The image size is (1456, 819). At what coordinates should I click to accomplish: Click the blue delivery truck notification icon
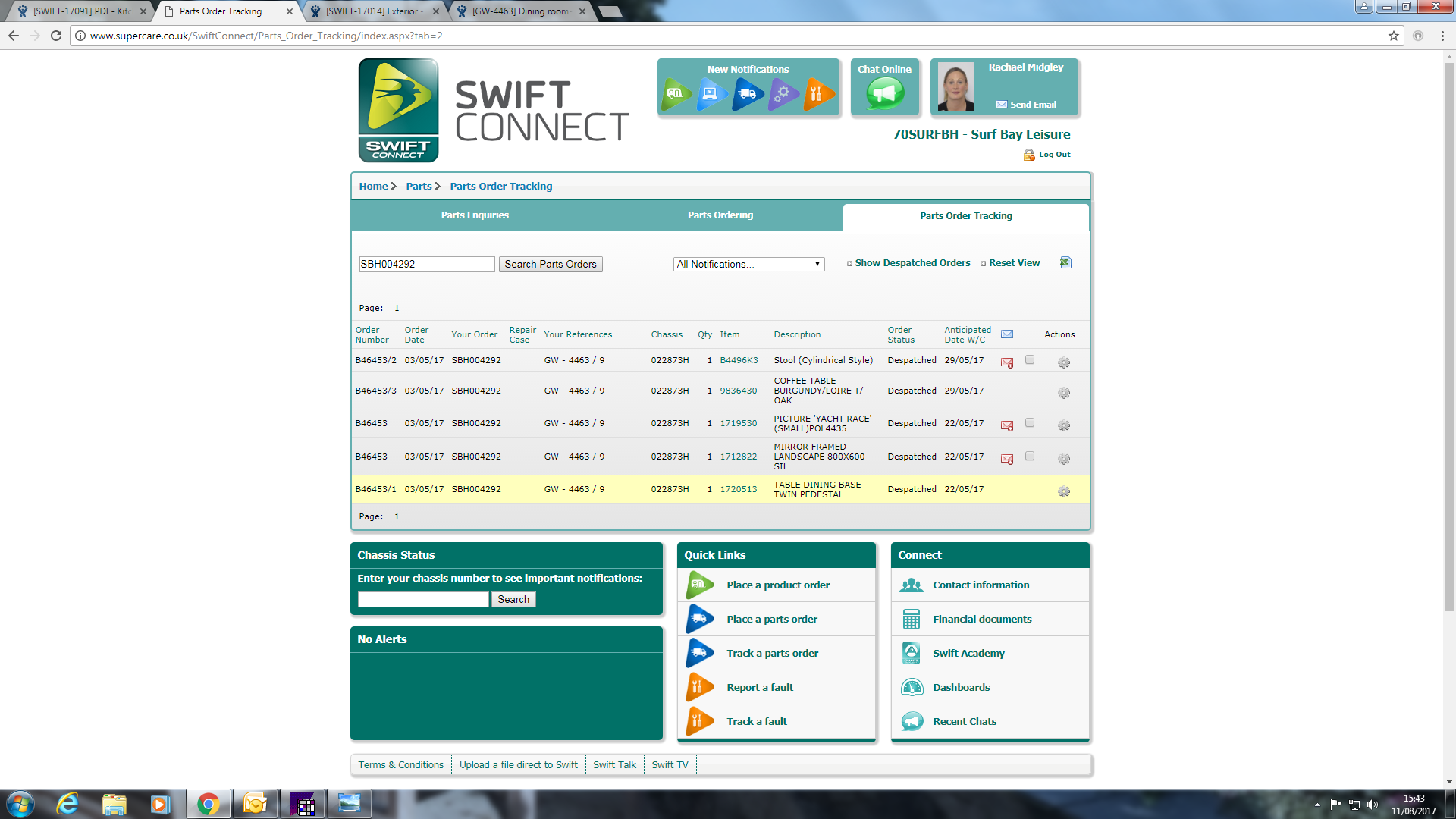(x=748, y=94)
